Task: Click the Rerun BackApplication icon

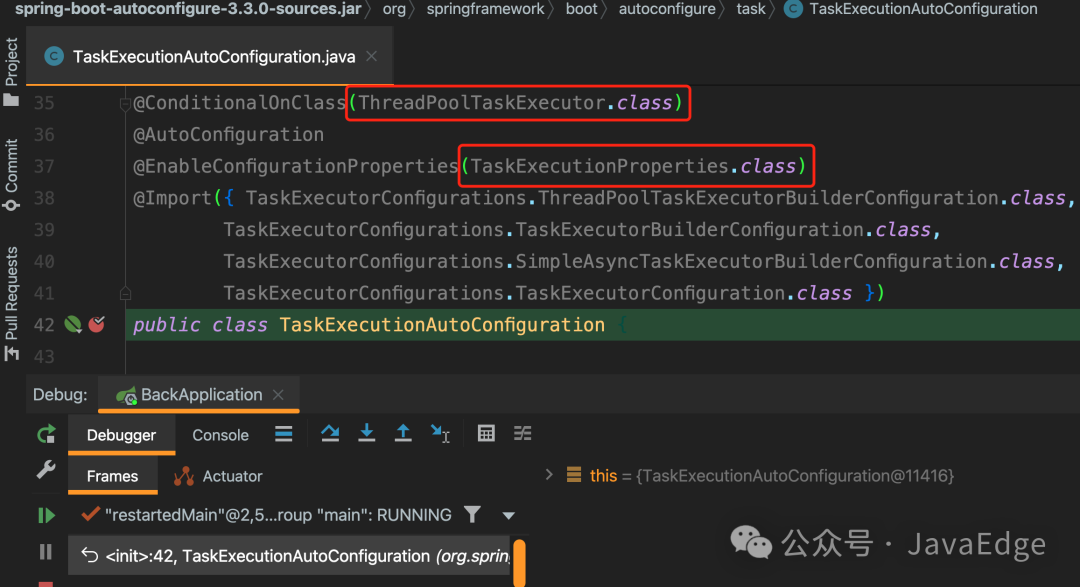Action: click(x=46, y=435)
